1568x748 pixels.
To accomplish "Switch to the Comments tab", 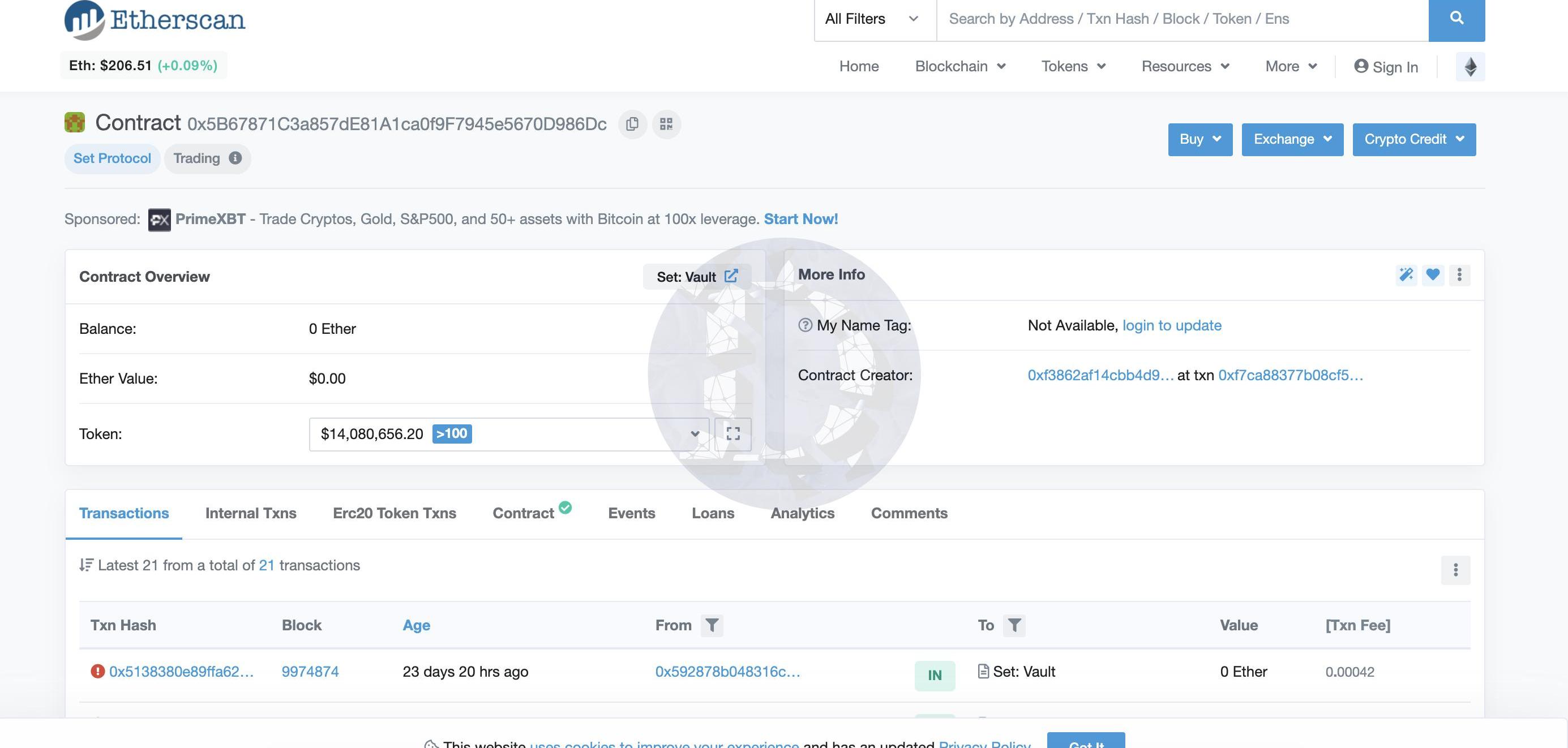I will pyautogui.click(x=909, y=513).
